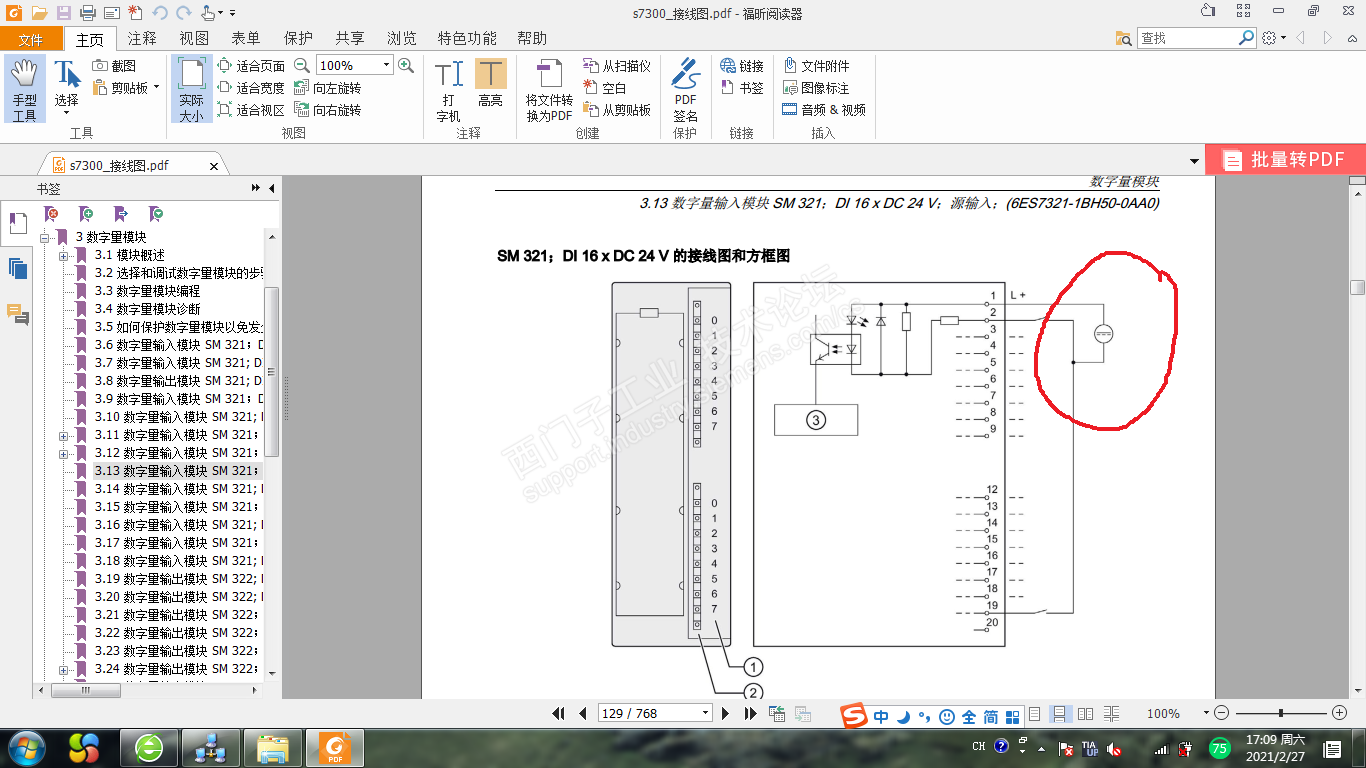Screen dimensions: 1366x768
Task: Click the 批量转PDF batch convert button
Action: point(1285,160)
